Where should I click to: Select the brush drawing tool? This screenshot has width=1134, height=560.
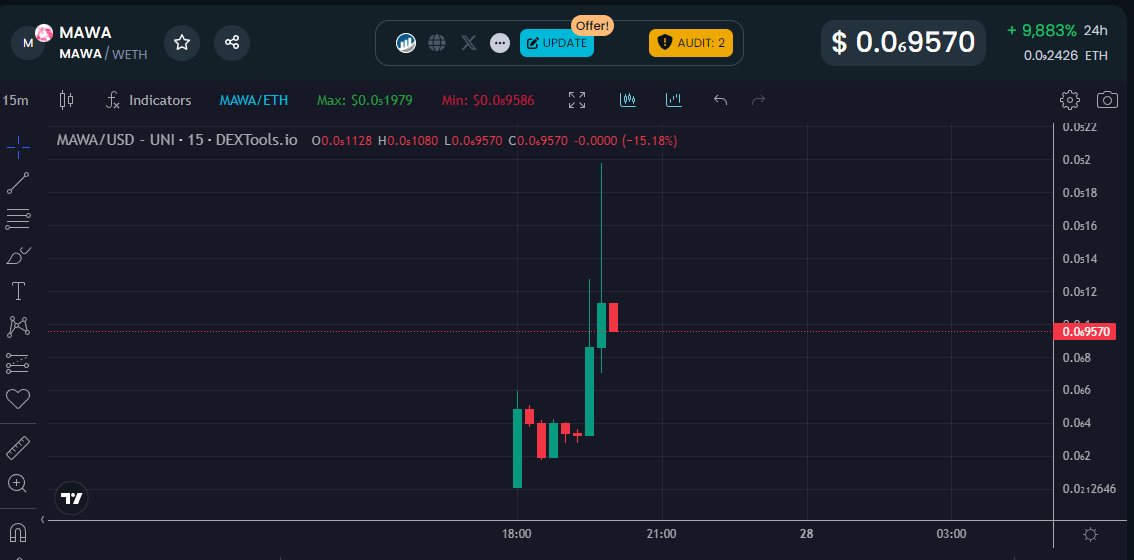pos(18,255)
